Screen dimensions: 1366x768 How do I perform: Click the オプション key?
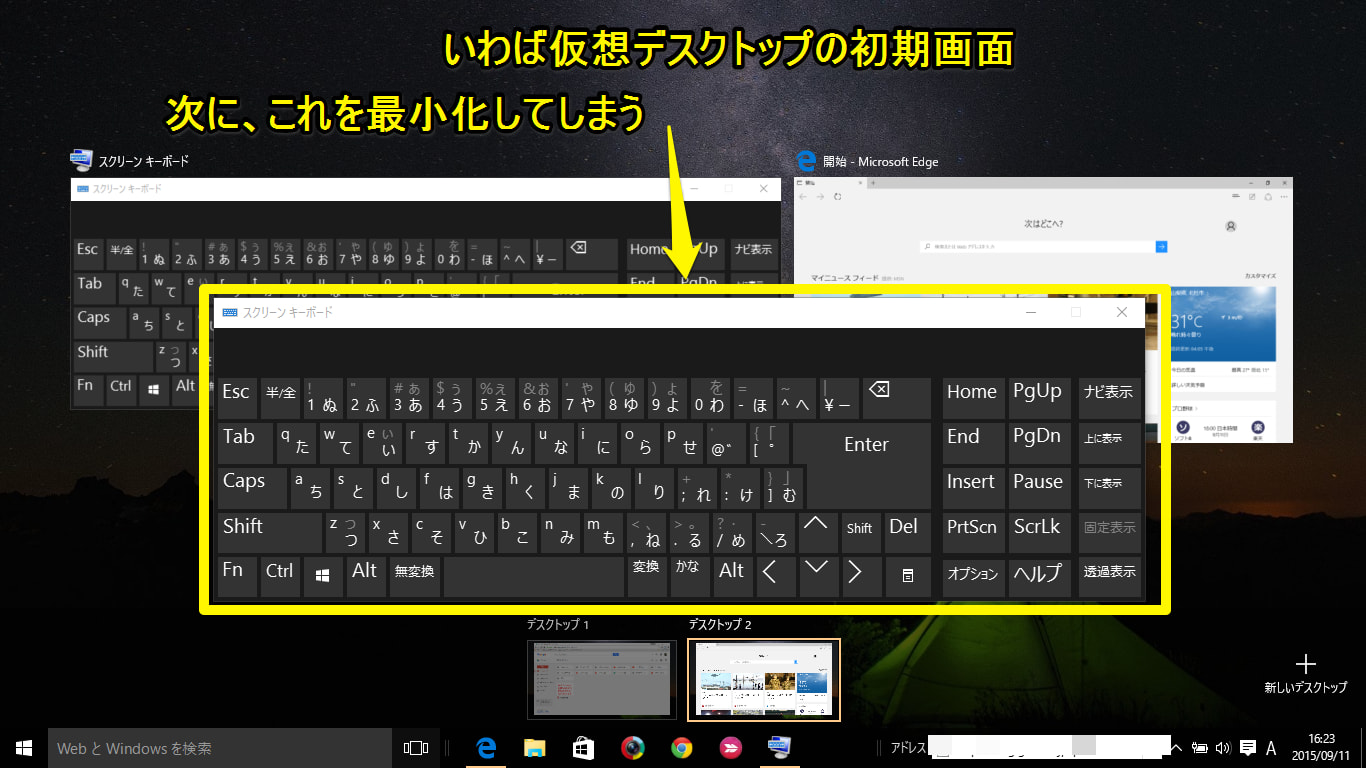pos(973,575)
